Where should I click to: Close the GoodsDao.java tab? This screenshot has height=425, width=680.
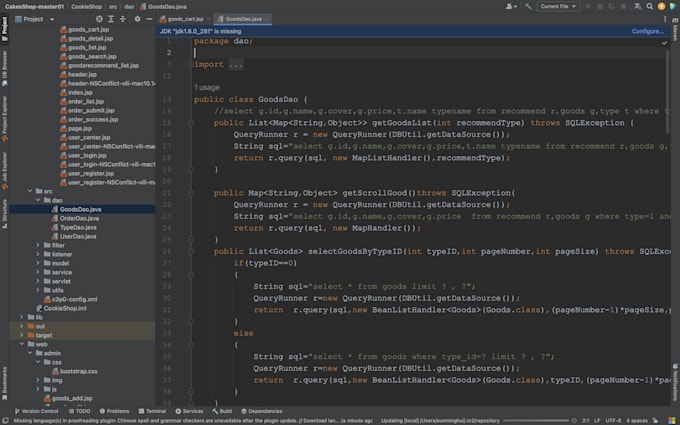click(x=267, y=19)
